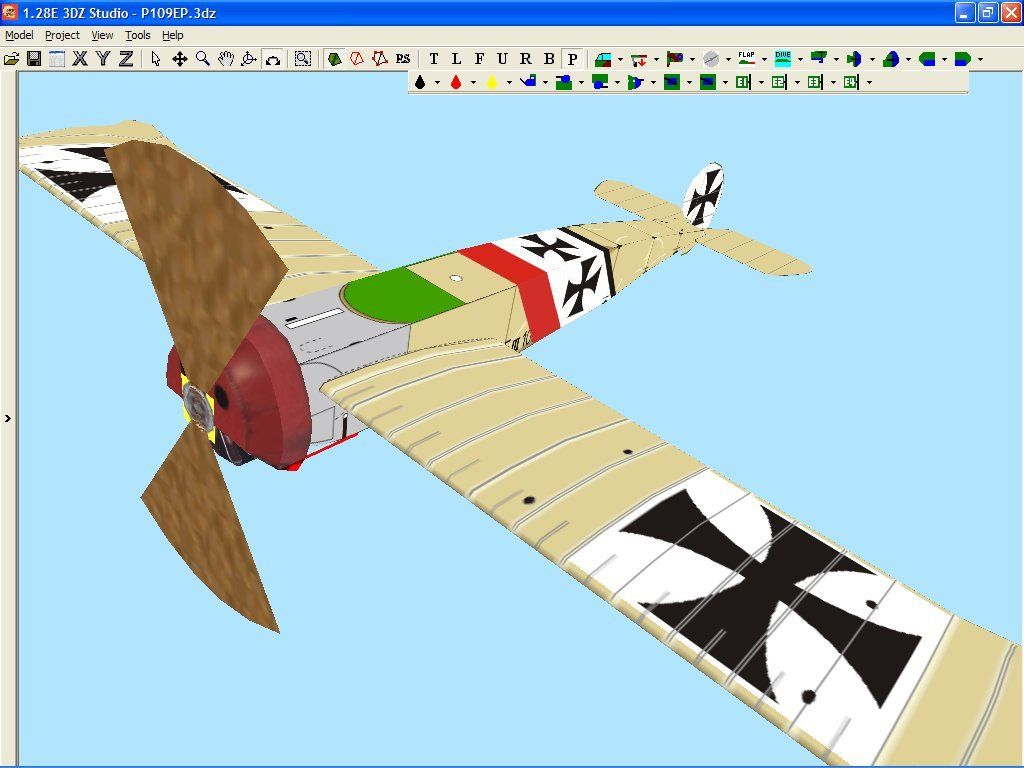Click the red drop color icon
The height and width of the screenshot is (768, 1024).
point(456,82)
